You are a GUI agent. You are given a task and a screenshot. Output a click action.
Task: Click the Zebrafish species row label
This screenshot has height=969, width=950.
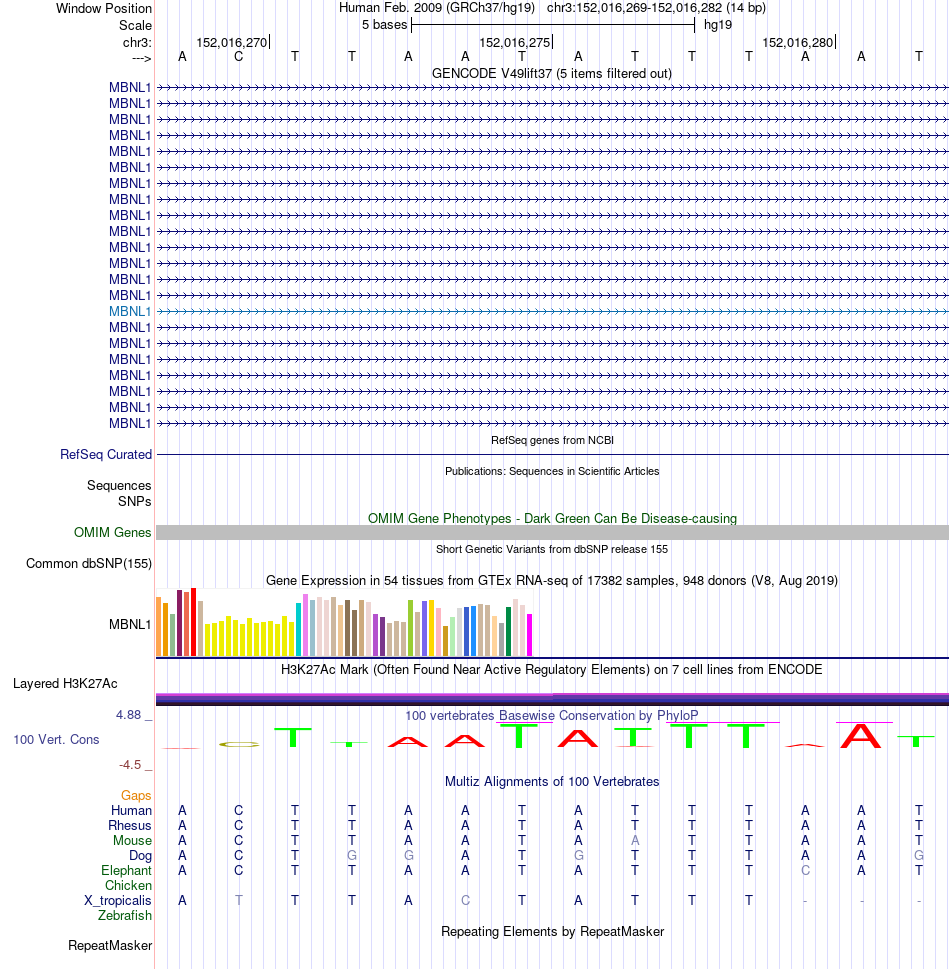(x=124, y=915)
